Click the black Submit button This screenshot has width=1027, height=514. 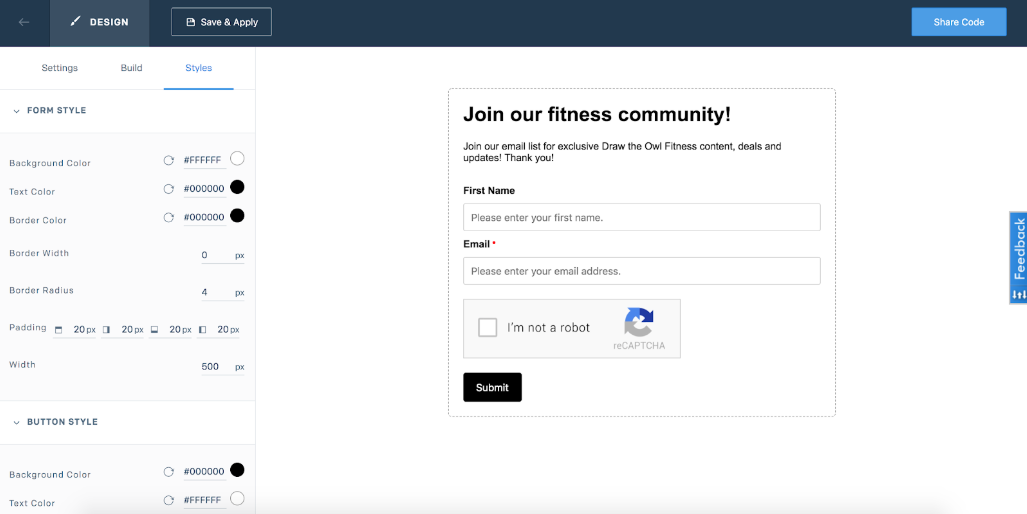click(x=492, y=387)
